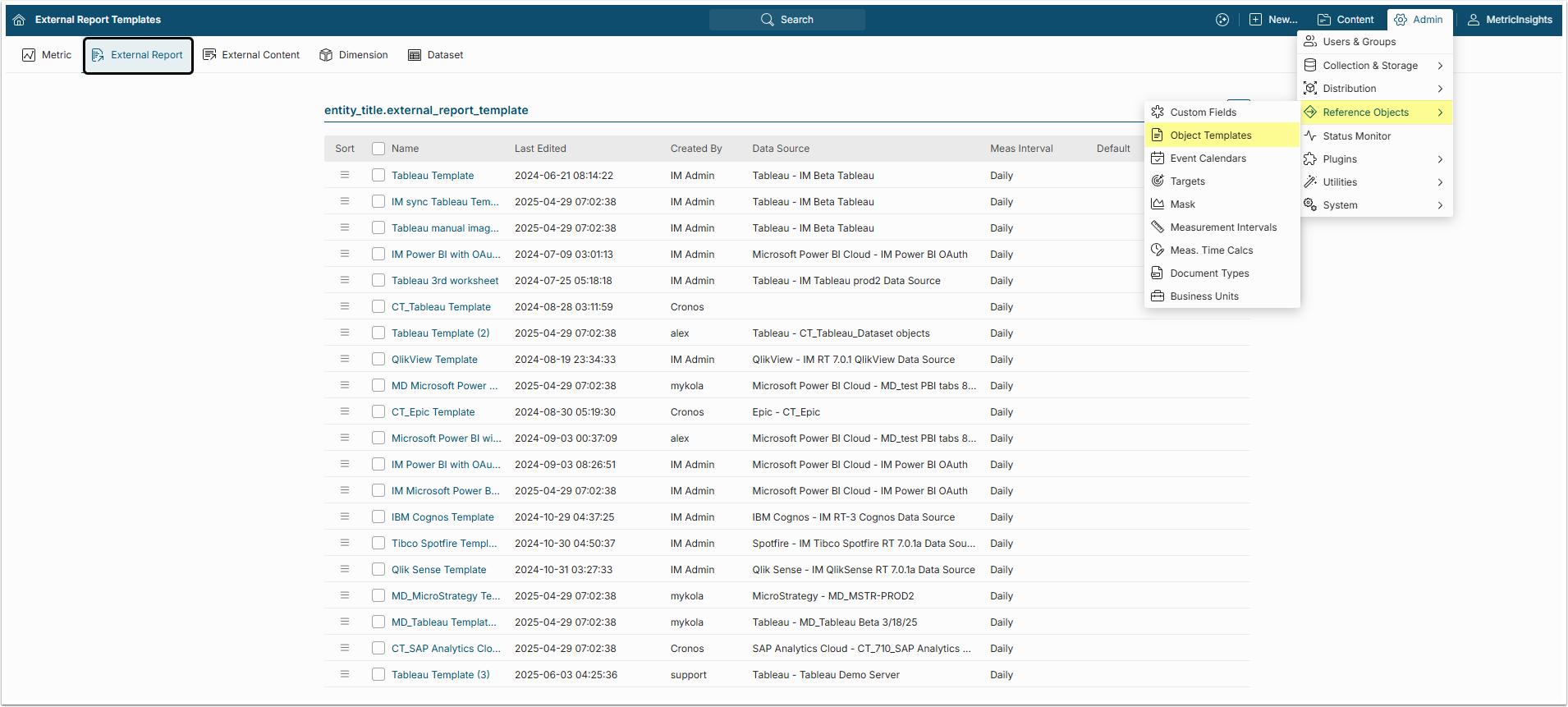This screenshot has height=707, width=1568.
Task: Click the home icon in header
Action: point(19,20)
